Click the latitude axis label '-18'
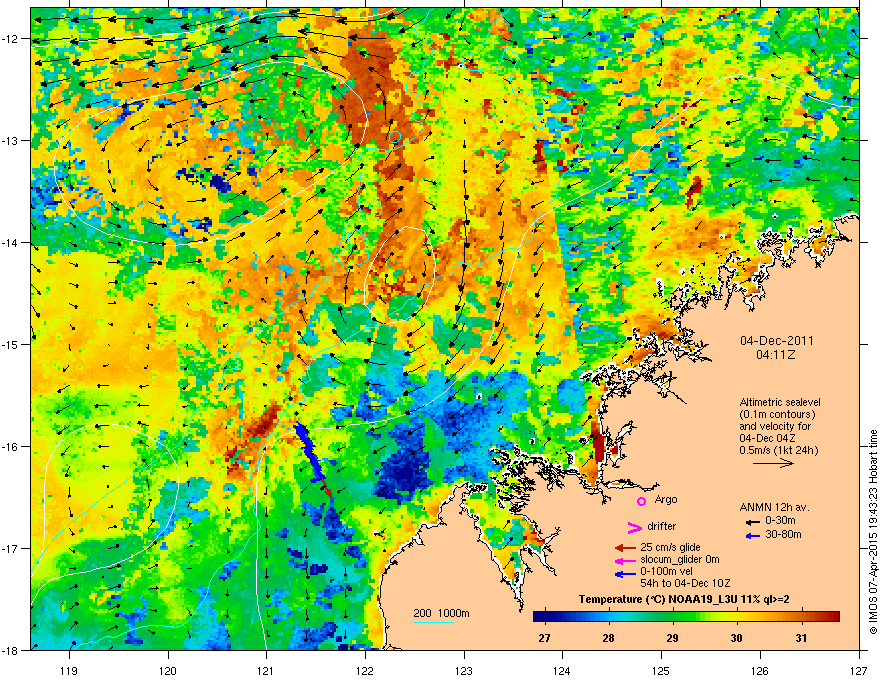This screenshot has width=880, height=680. (x=10, y=650)
